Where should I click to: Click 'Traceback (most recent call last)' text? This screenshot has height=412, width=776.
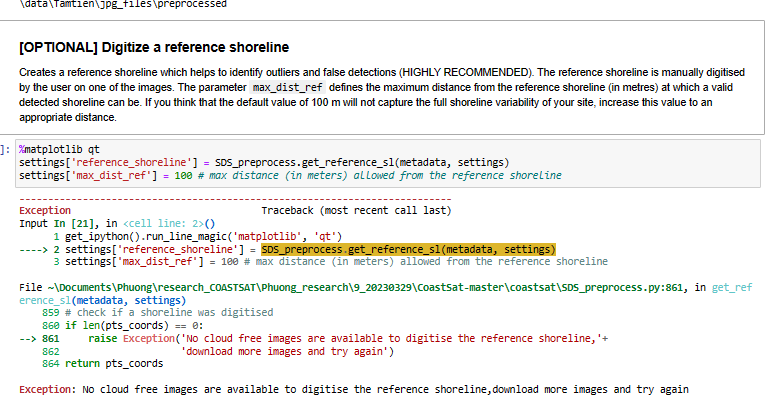pyautogui.click(x=356, y=210)
